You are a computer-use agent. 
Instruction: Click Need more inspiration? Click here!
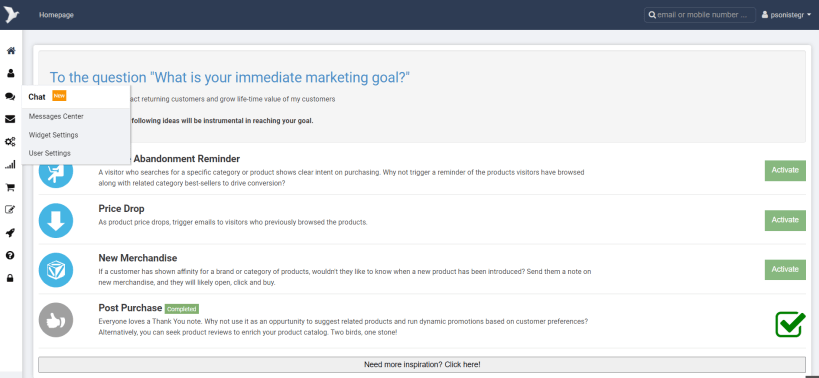click(422, 364)
